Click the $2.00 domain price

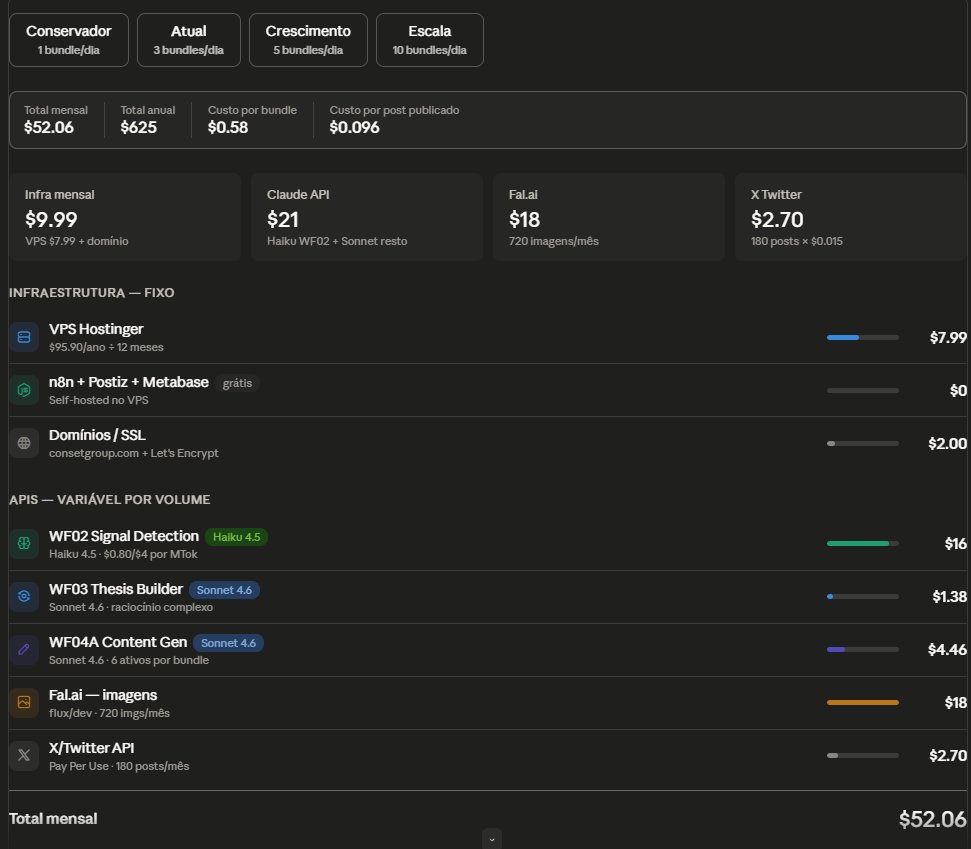click(x=947, y=443)
